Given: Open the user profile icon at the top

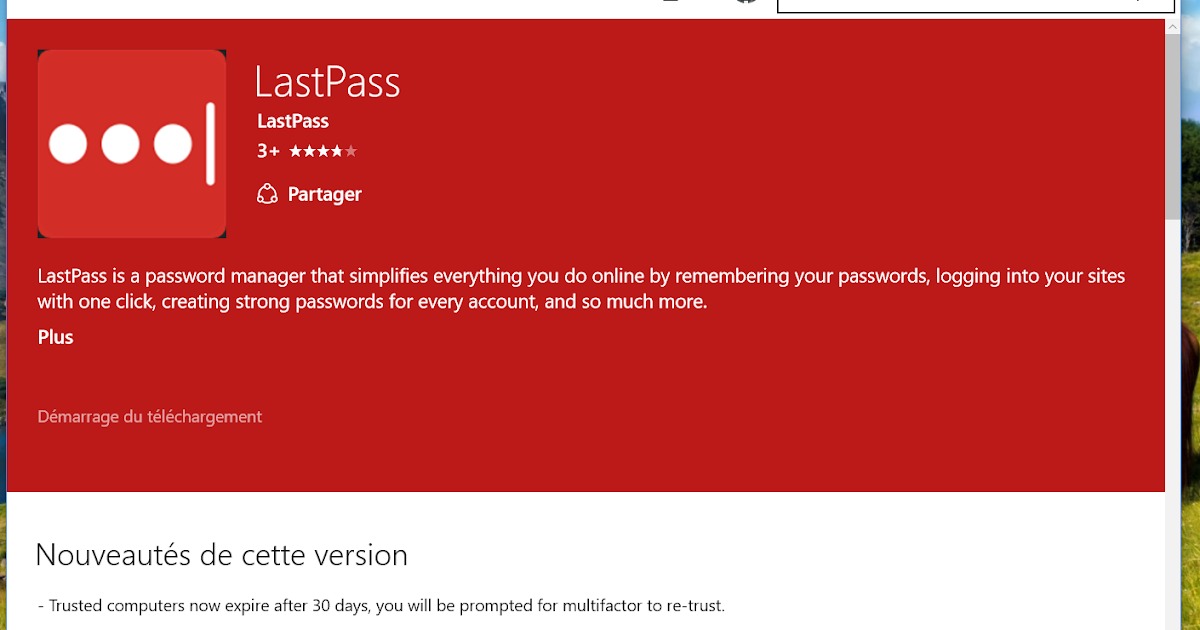Looking at the screenshot, I should (x=671, y=2).
